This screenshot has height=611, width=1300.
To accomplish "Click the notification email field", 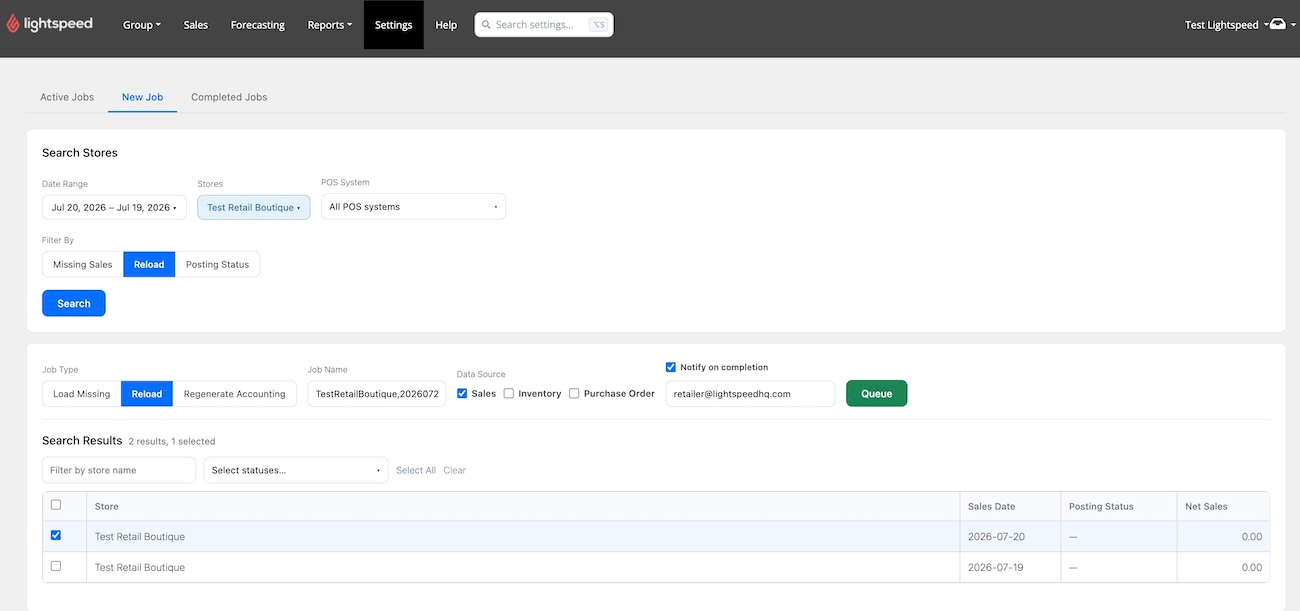I will click(750, 394).
